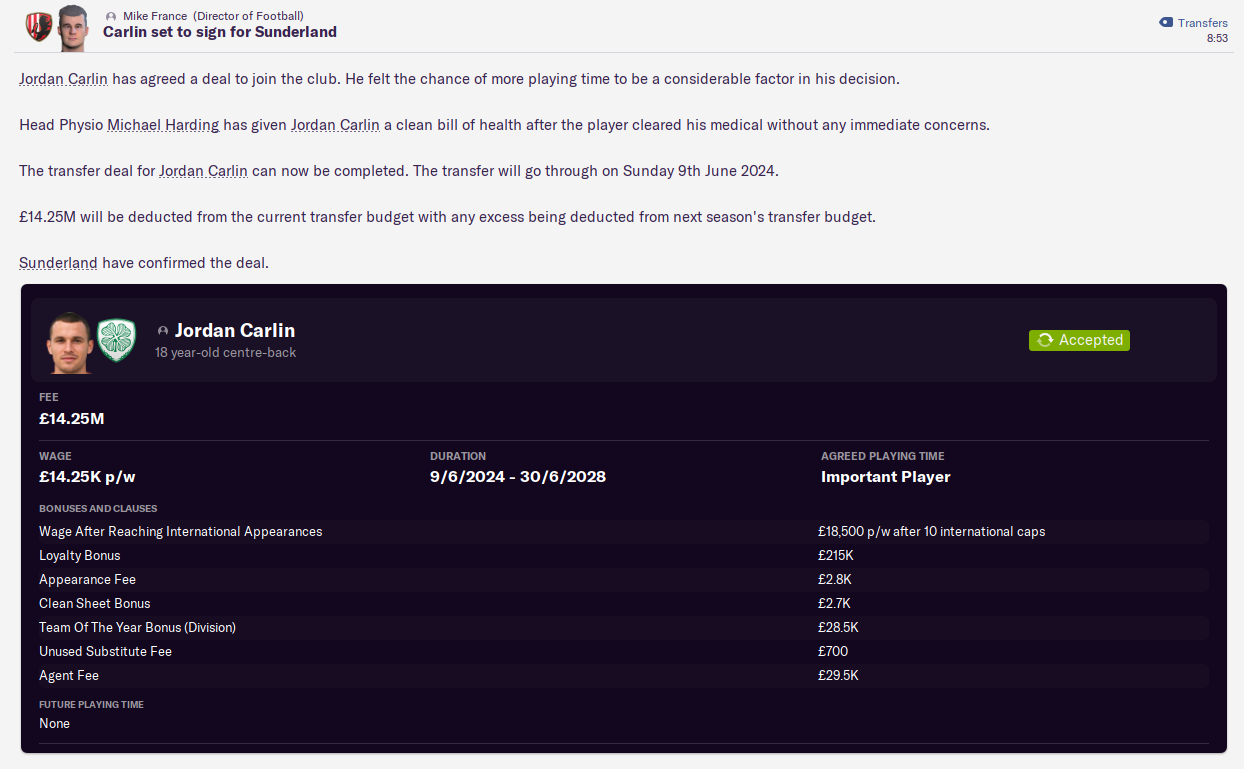
Task: Open the Sunderland club link
Action: tap(58, 263)
